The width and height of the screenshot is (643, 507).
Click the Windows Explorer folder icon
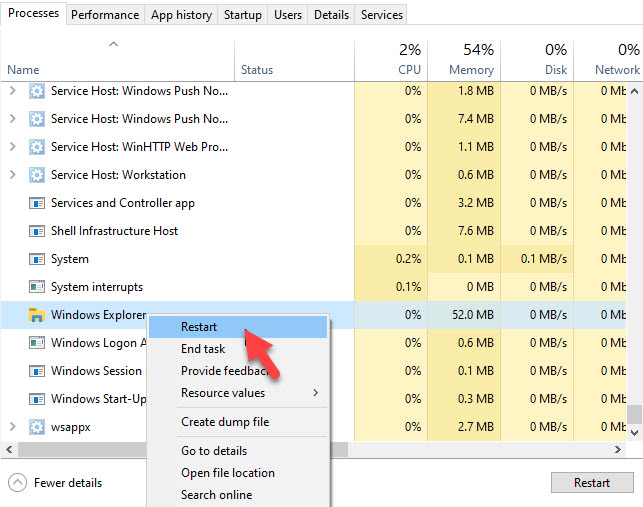point(36,315)
